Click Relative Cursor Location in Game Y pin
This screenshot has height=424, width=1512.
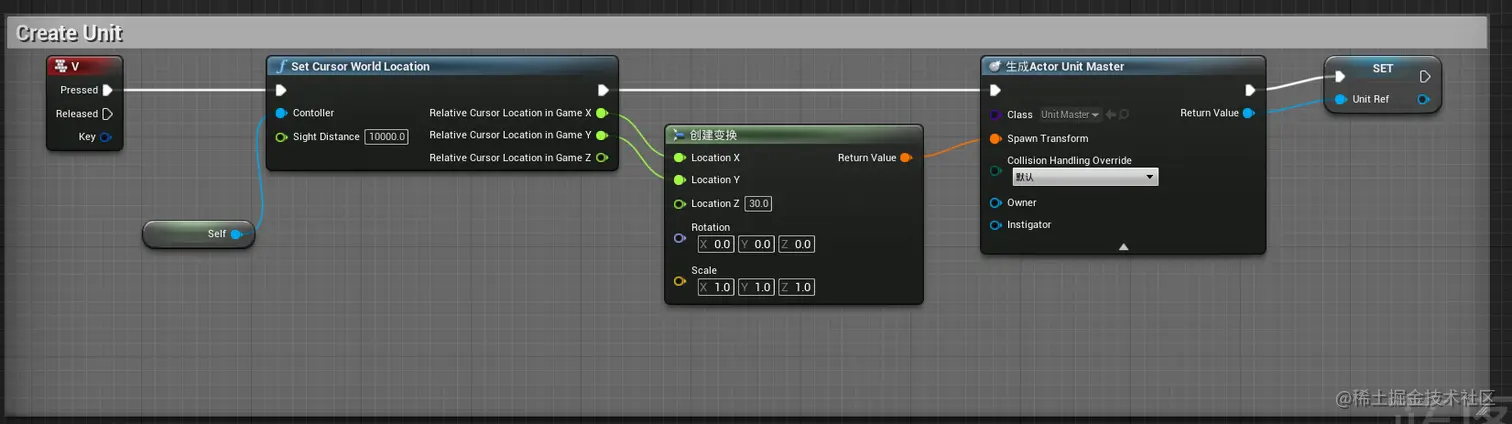pyautogui.click(x=602, y=135)
